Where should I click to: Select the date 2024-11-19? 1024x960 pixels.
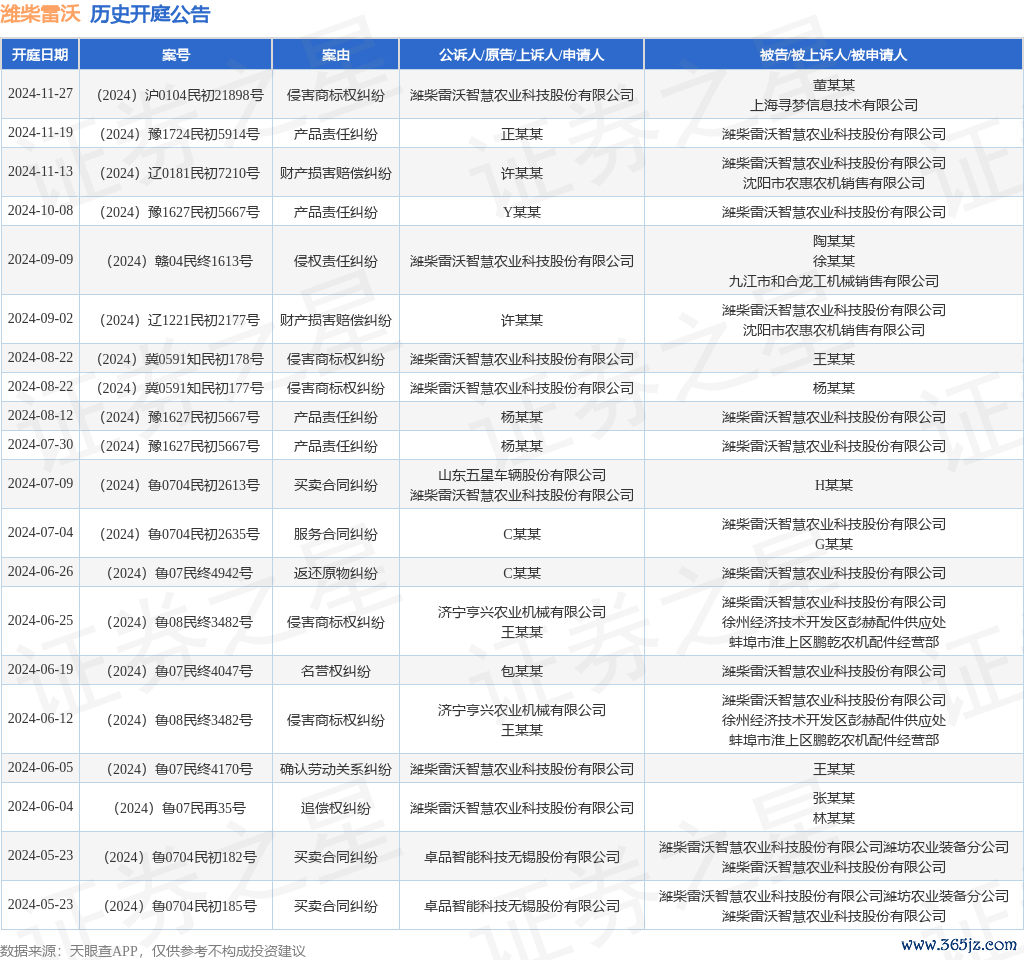40,133
